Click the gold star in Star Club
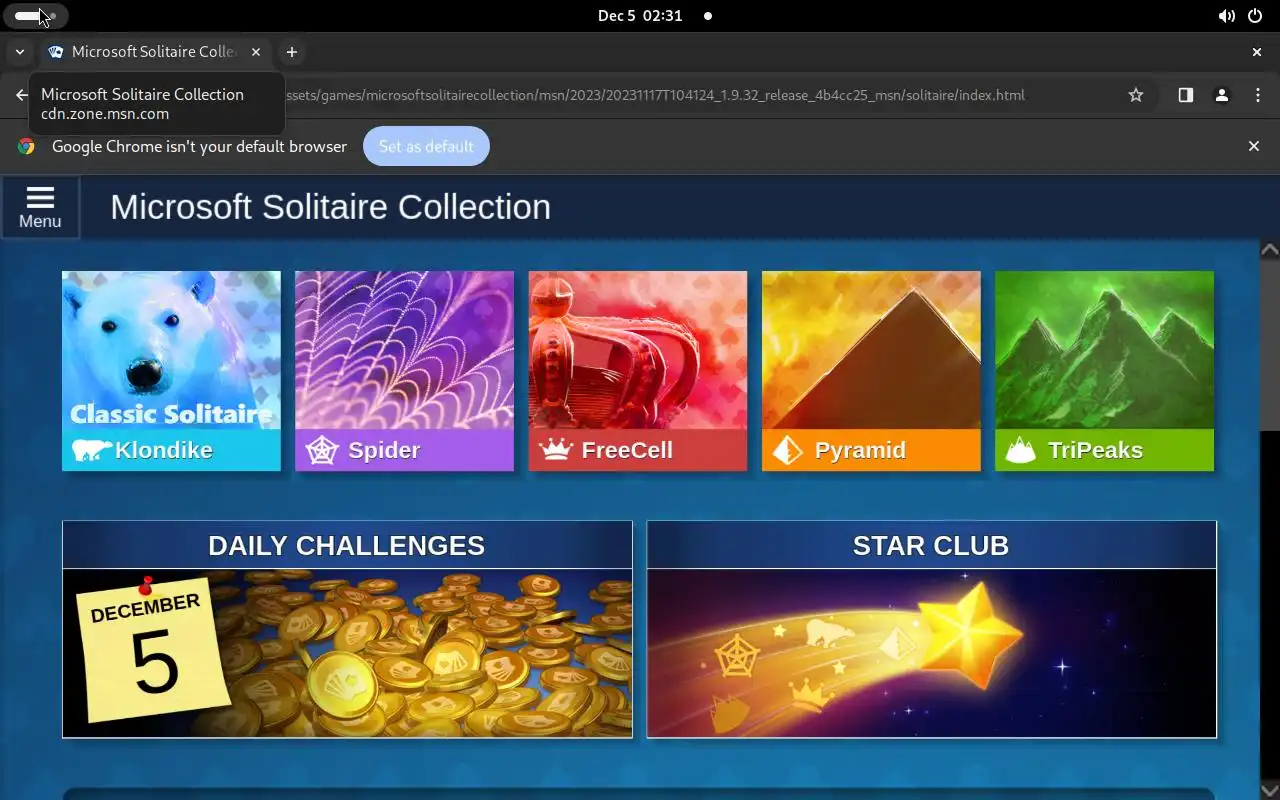Image resolution: width=1280 pixels, height=800 pixels. pyautogui.click(x=969, y=636)
